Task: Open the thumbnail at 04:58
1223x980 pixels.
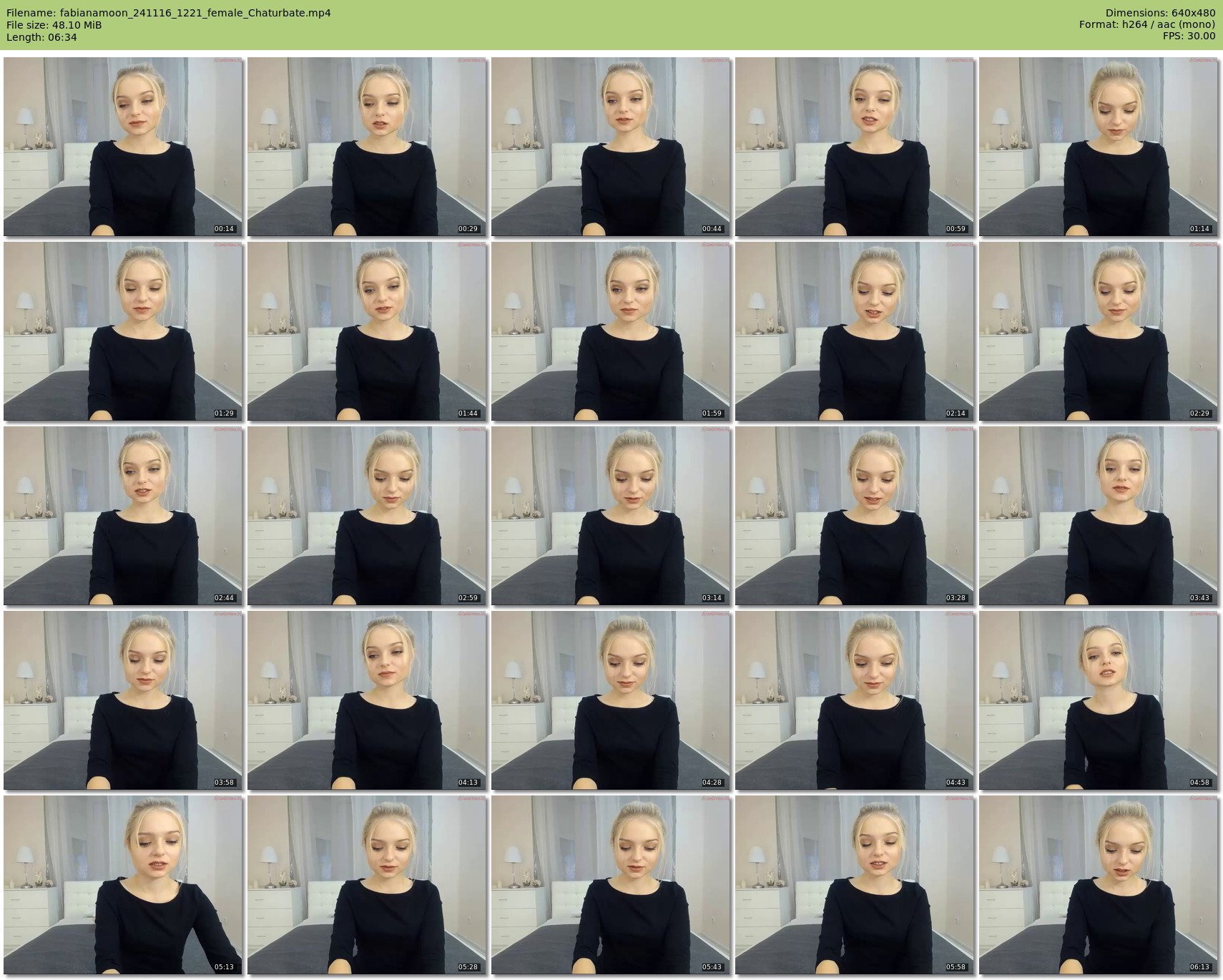Action: click(x=1098, y=700)
